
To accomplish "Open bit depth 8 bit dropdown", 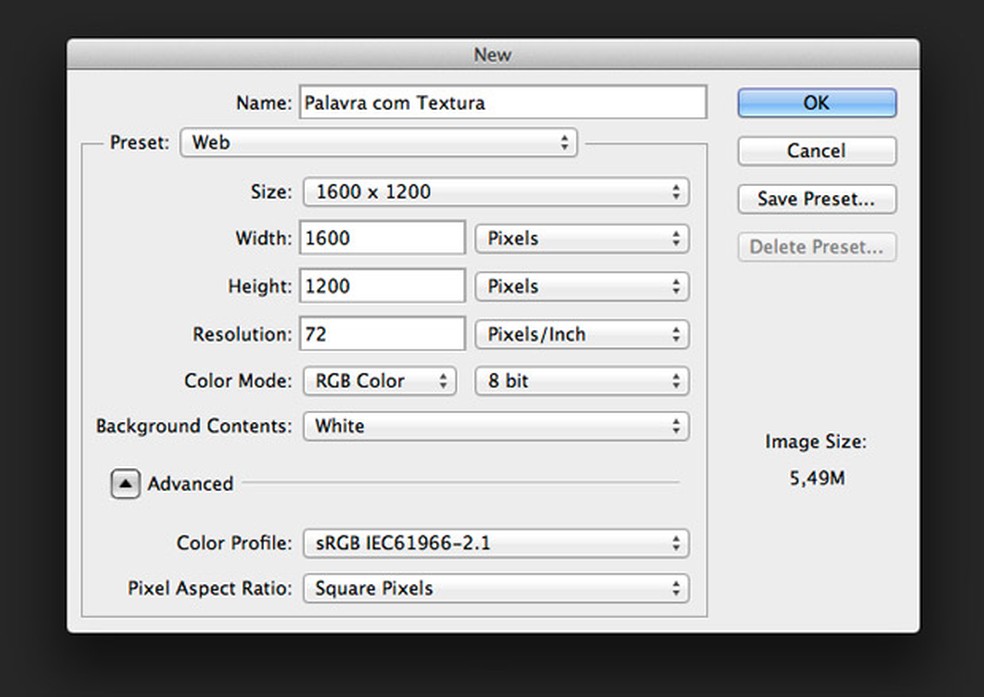I will pos(582,381).
